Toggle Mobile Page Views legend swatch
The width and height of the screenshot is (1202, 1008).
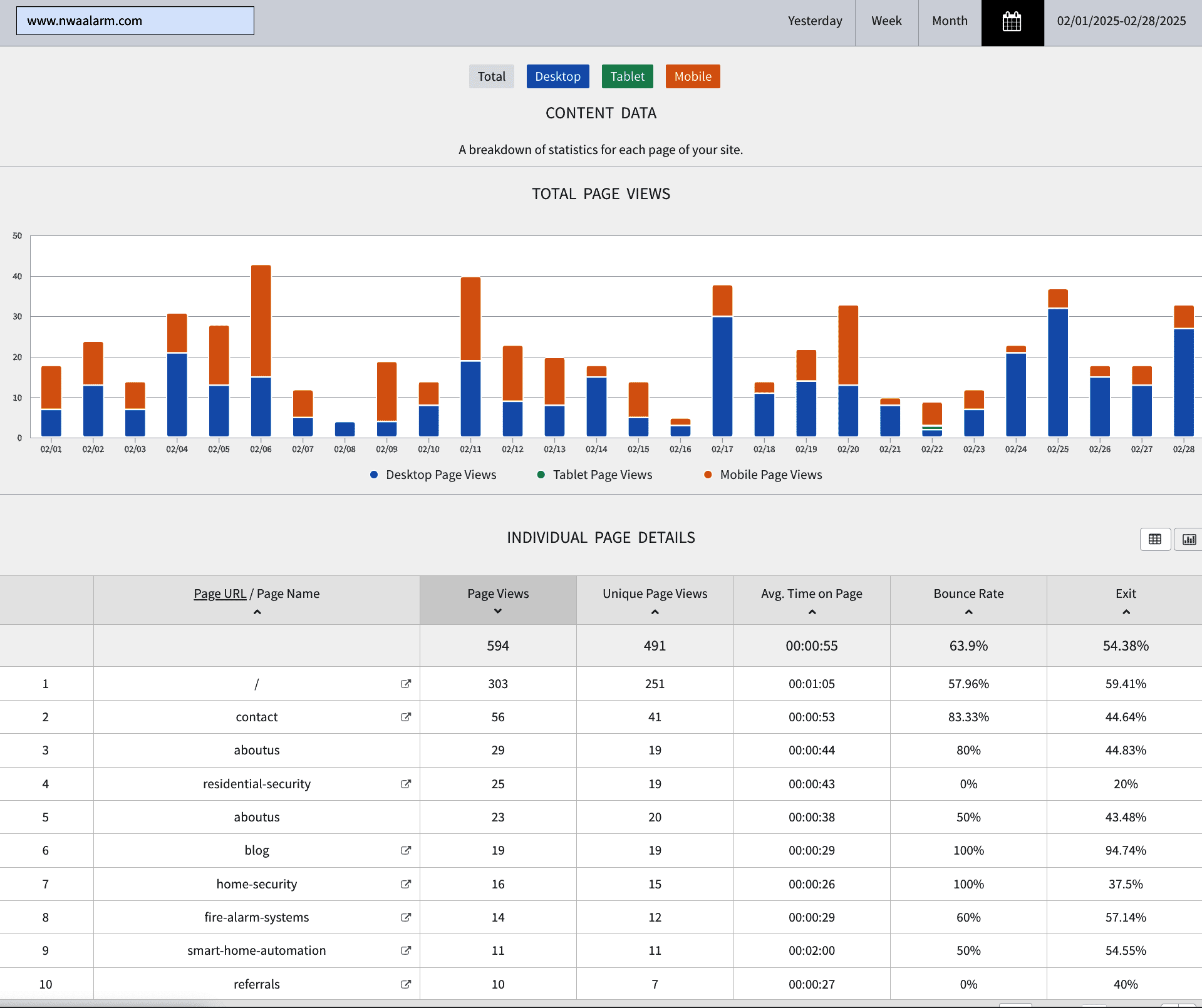(x=708, y=475)
